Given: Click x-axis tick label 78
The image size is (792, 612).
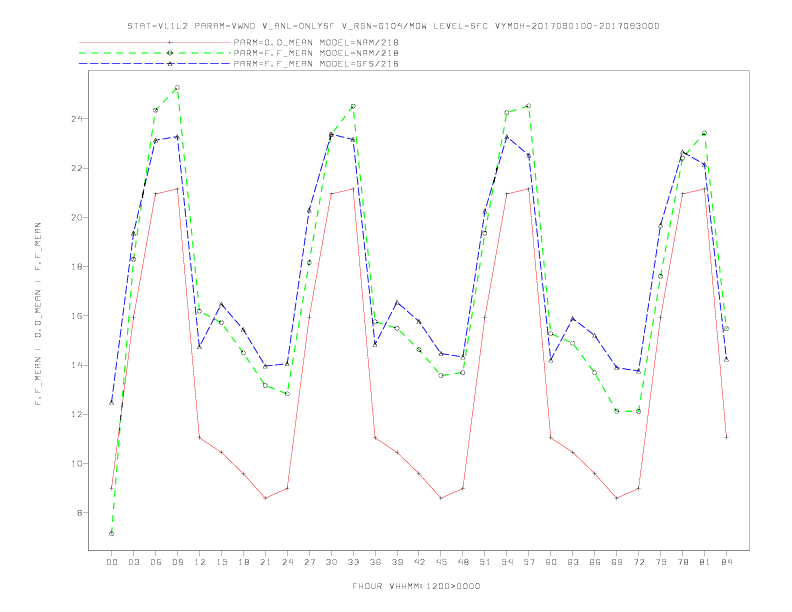Looking at the screenshot, I should (682, 562).
